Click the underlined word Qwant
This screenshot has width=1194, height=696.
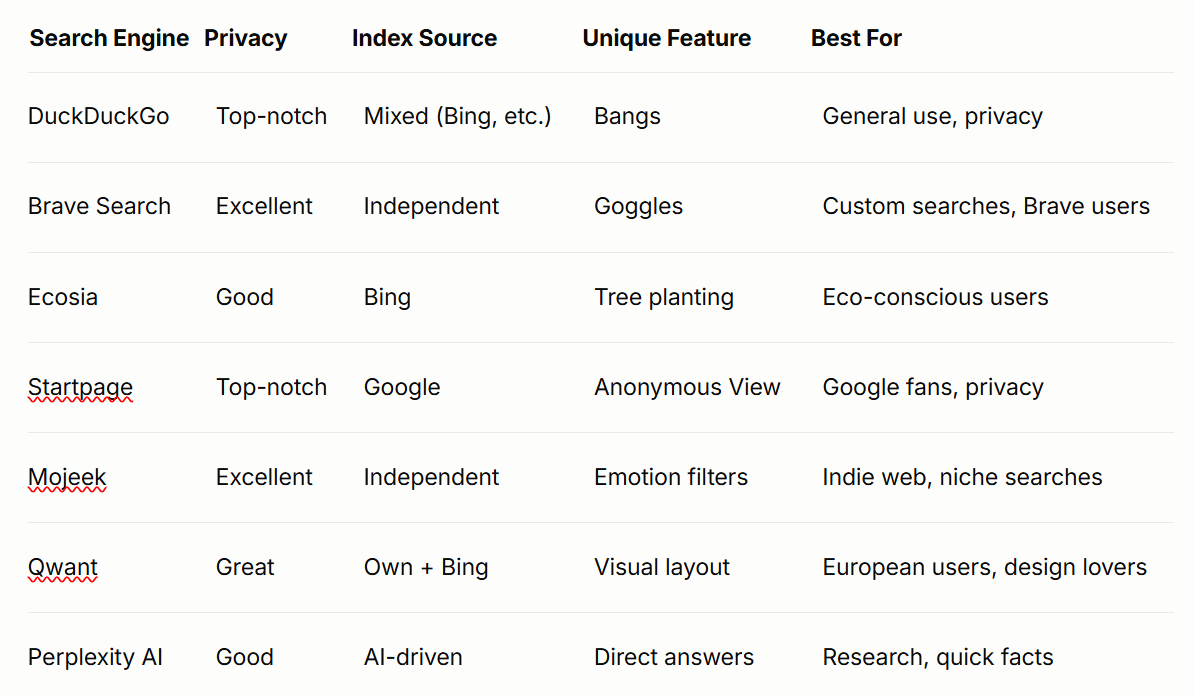click(63, 567)
